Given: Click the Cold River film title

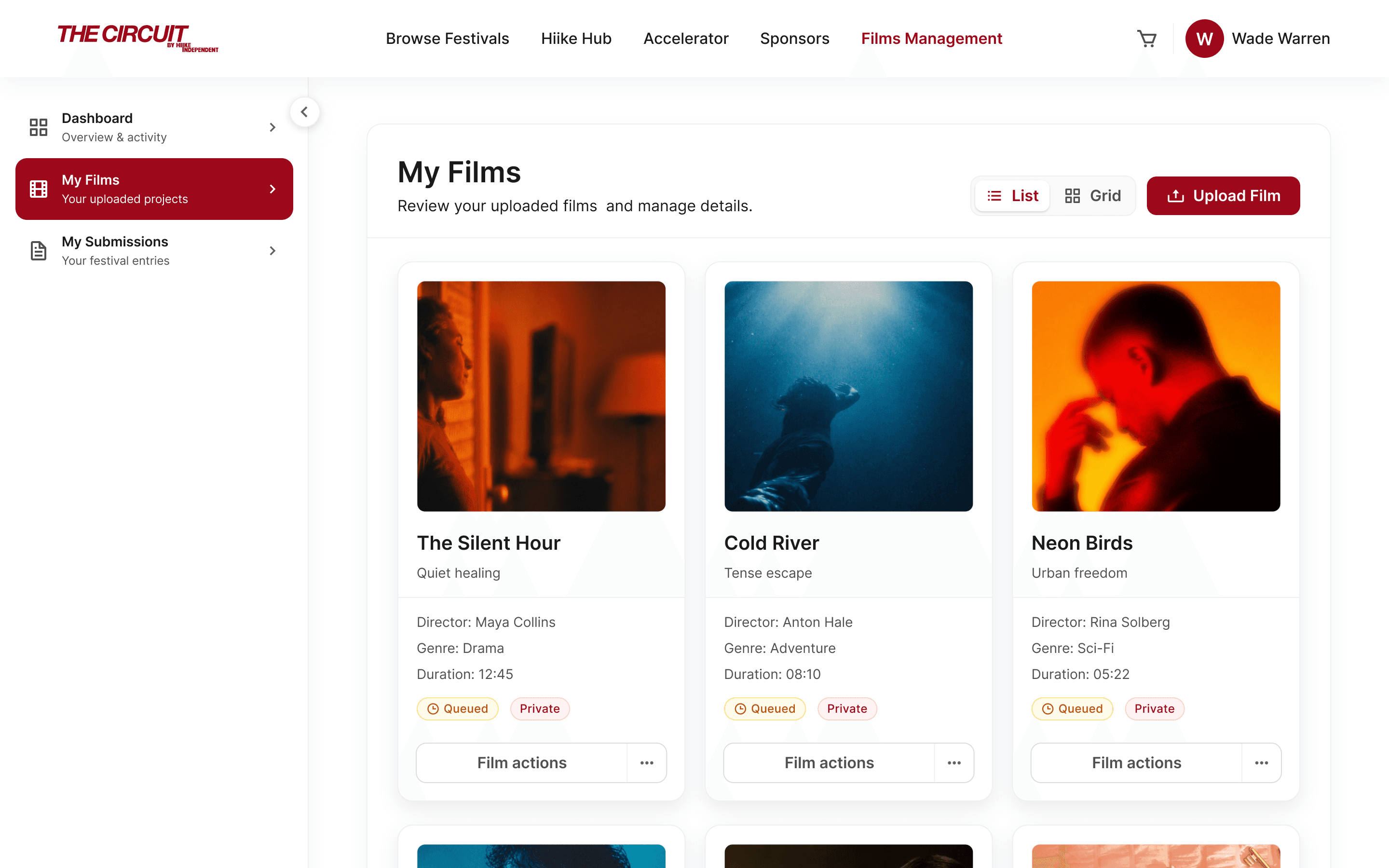Looking at the screenshot, I should pyautogui.click(x=771, y=543).
